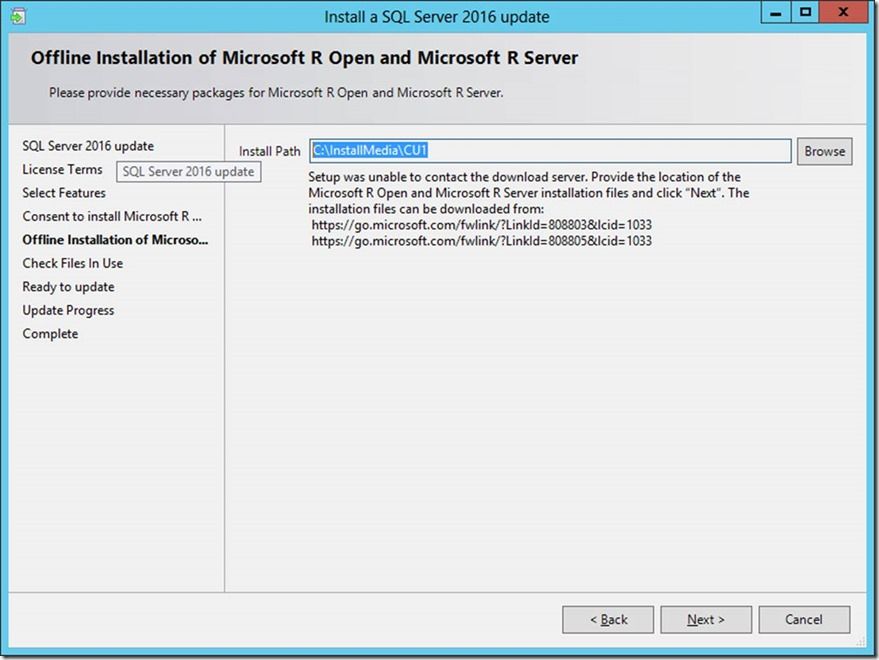This screenshot has height=660, width=879.
Task: Click the setup icon in title bar
Action: pyautogui.click(x=17, y=17)
